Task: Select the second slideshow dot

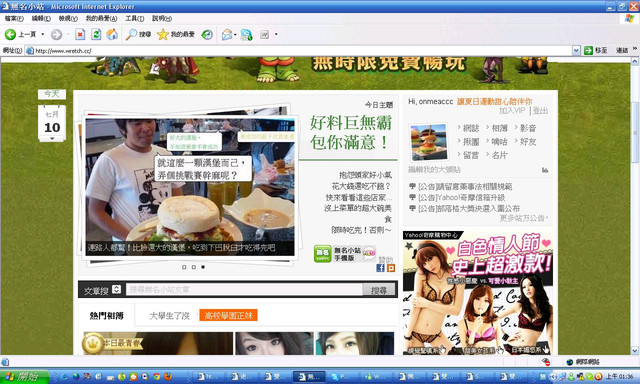Action: pos(193,267)
